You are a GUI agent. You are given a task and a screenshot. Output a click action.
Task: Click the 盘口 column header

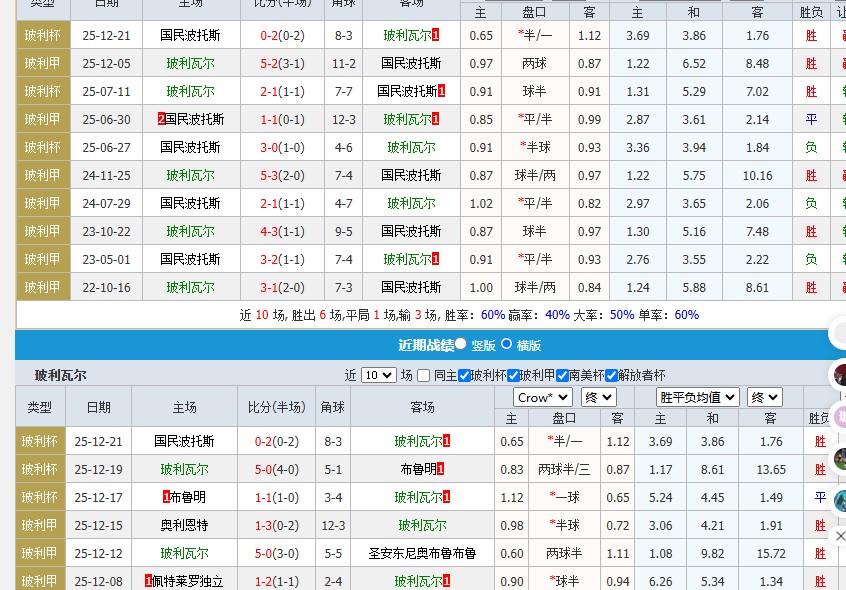pyautogui.click(x=539, y=11)
